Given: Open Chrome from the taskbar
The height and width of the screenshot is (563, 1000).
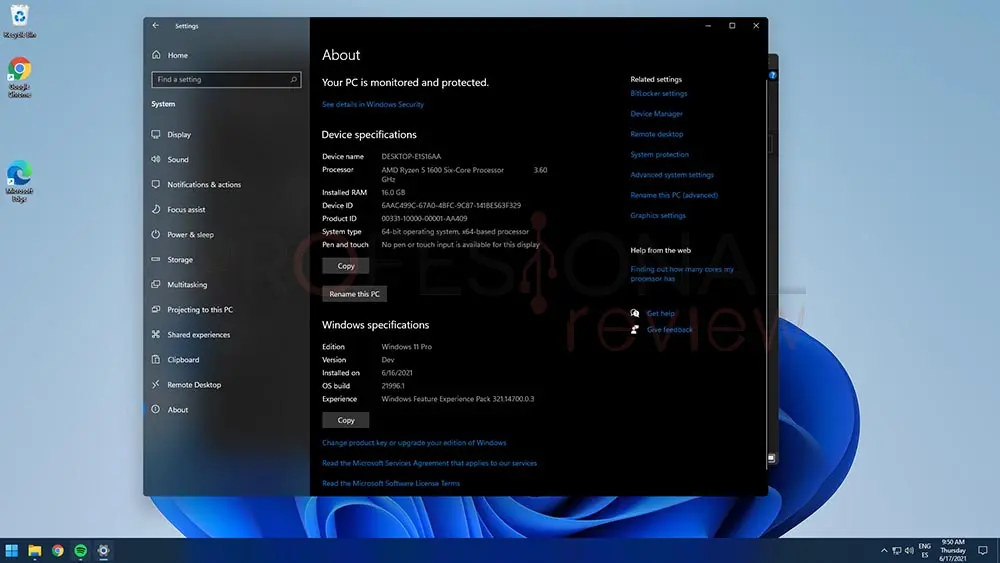Looking at the screenshot, I should 57,550.
